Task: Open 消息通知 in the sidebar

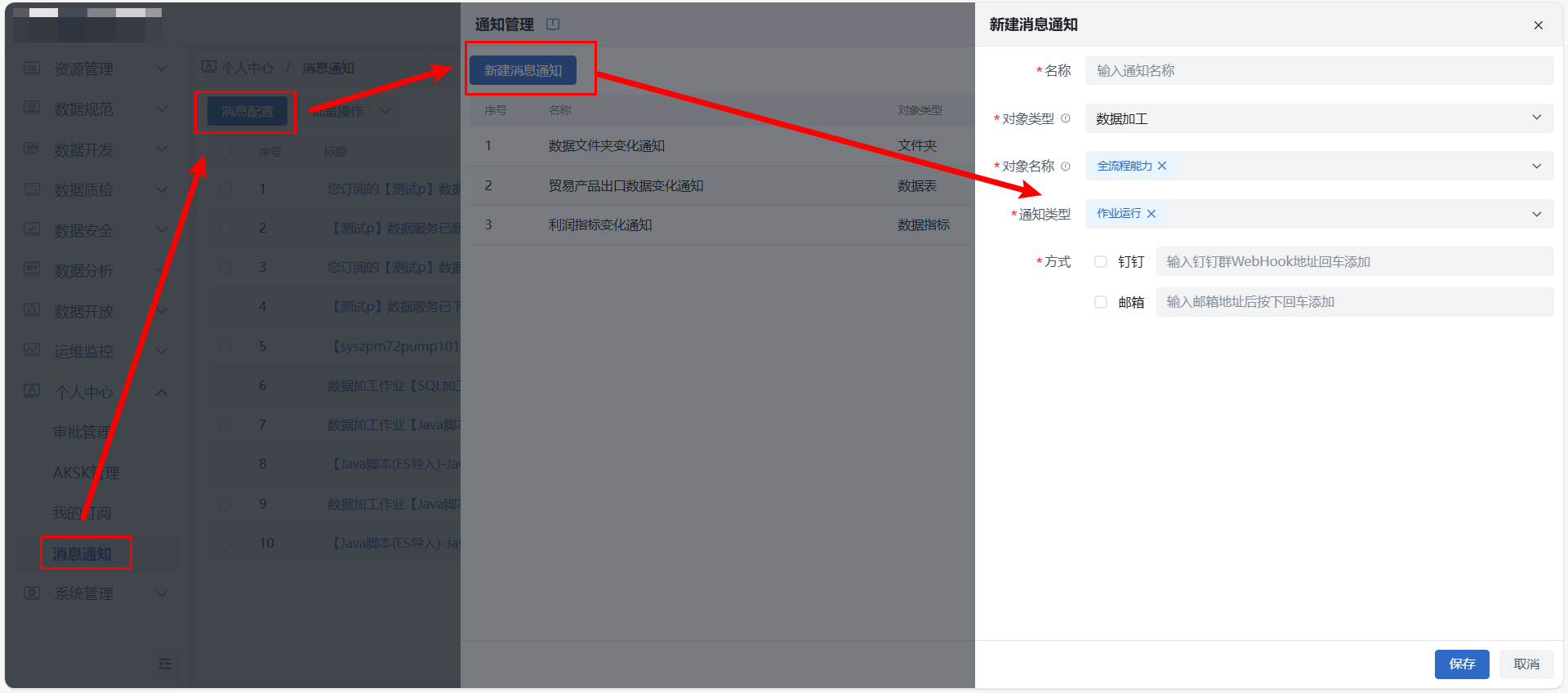Action: [82, 553]
